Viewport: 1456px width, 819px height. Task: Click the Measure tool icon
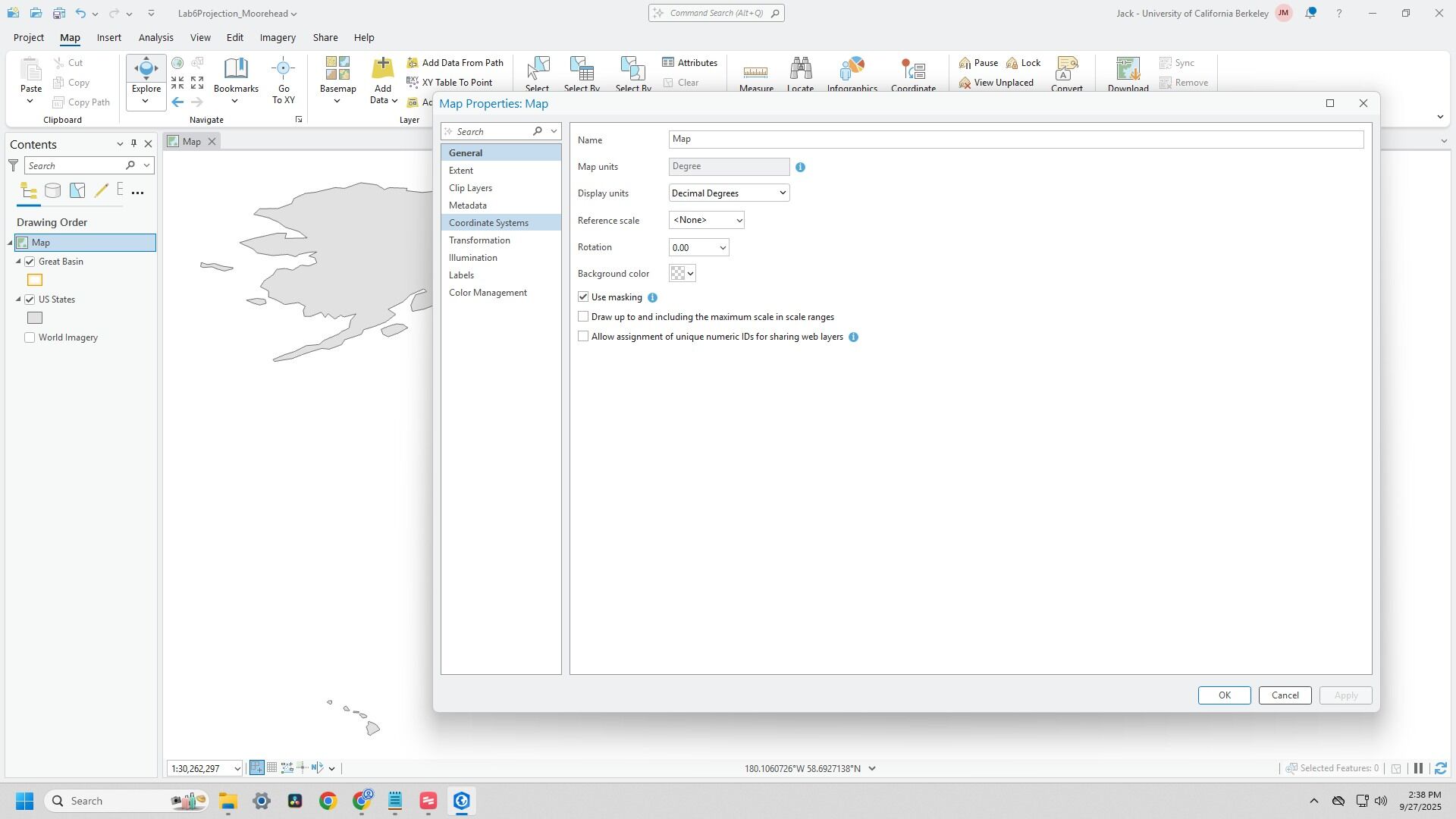pos(755,71)
